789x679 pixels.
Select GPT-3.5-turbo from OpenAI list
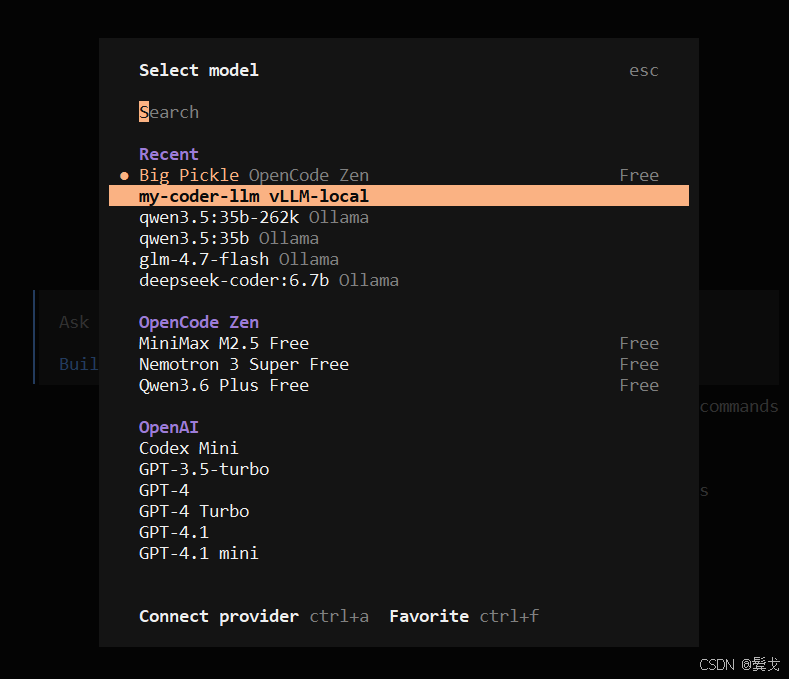[399, 470]
